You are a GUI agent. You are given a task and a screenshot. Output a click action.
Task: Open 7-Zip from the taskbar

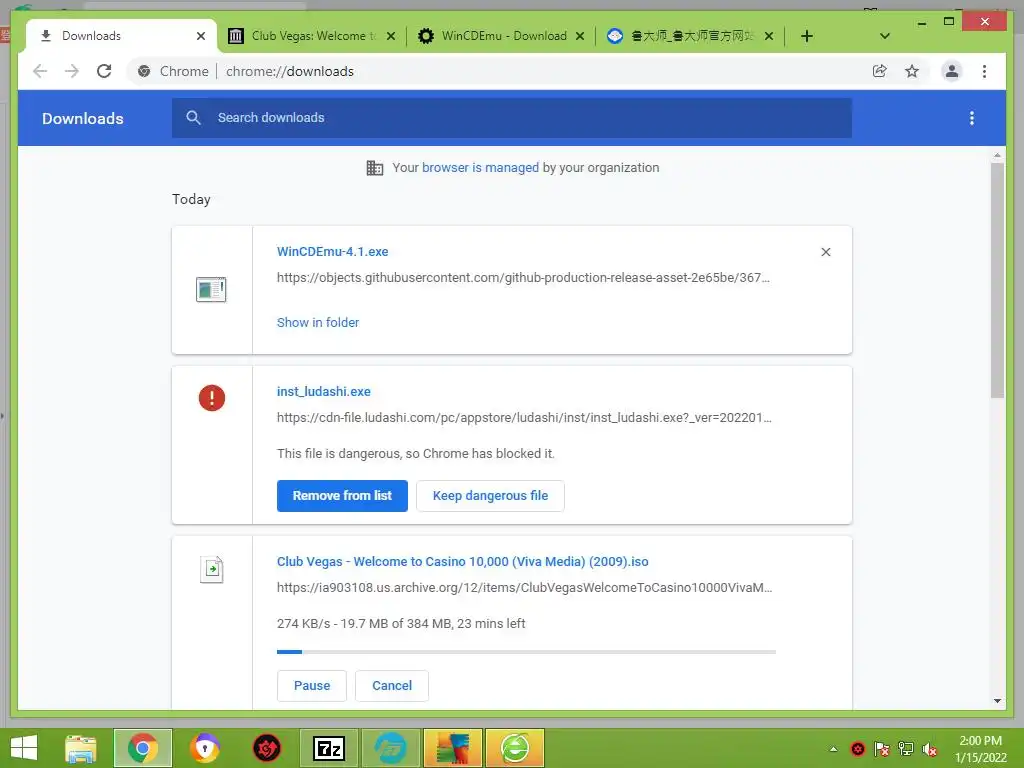click(328, 748)
